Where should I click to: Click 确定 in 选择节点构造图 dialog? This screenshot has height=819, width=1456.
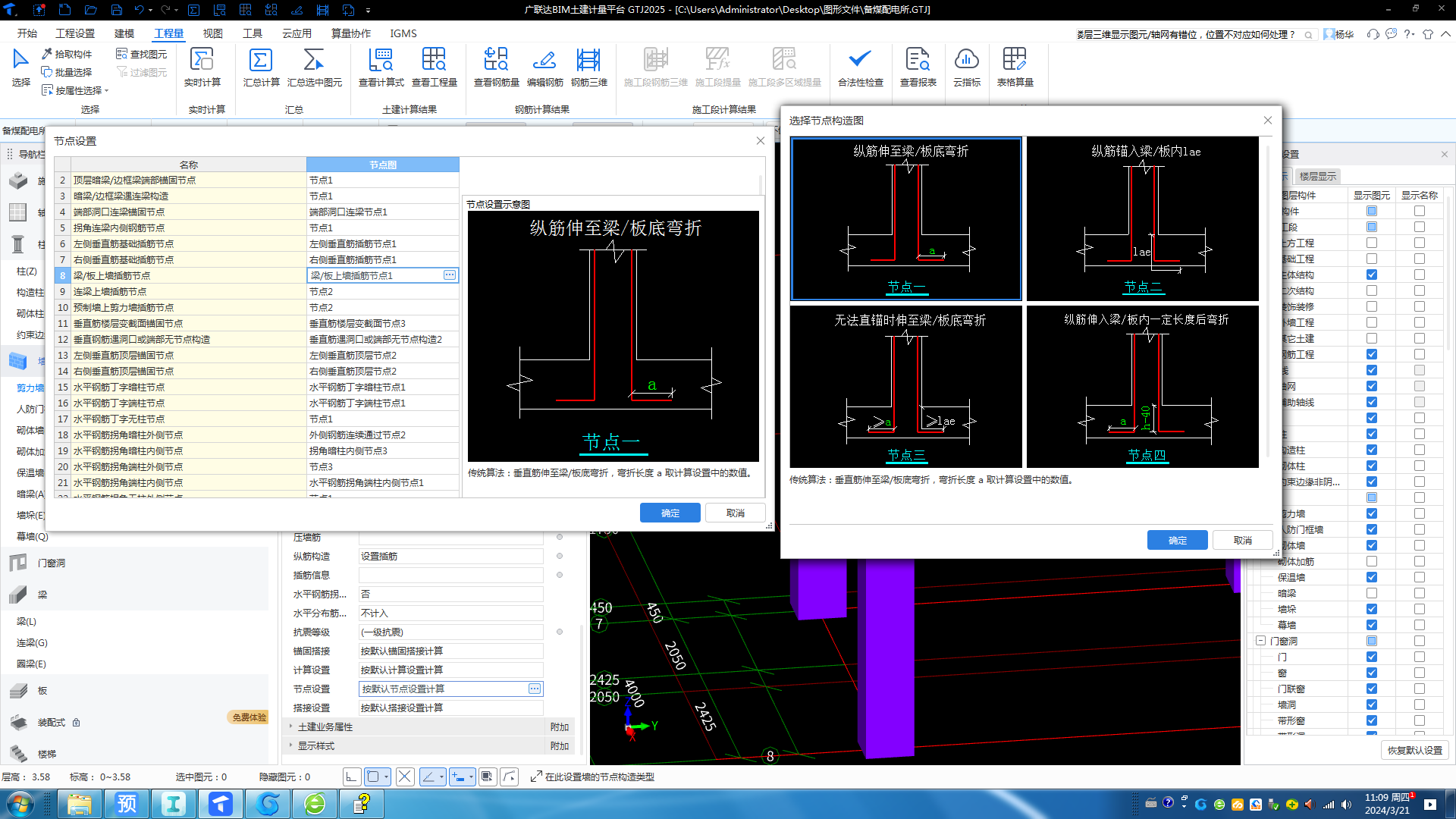[1177, 540]
